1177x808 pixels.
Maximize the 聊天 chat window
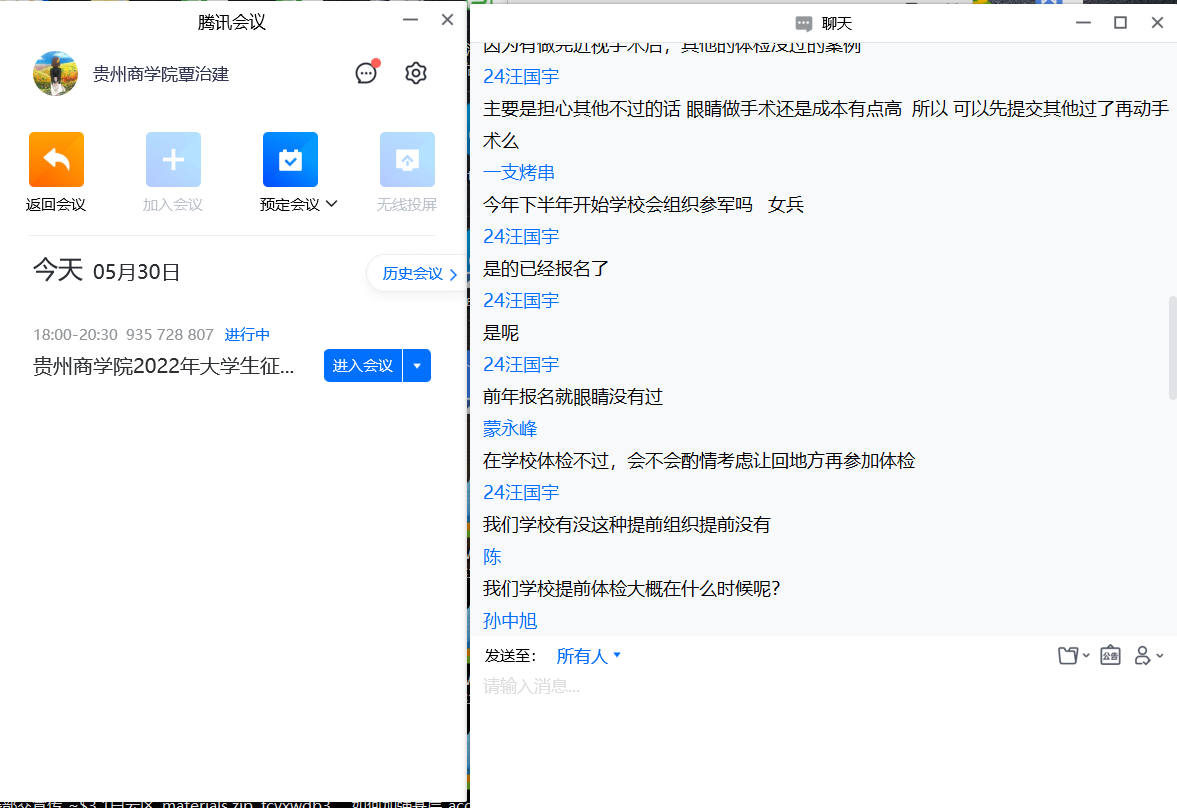[1120, 22]
